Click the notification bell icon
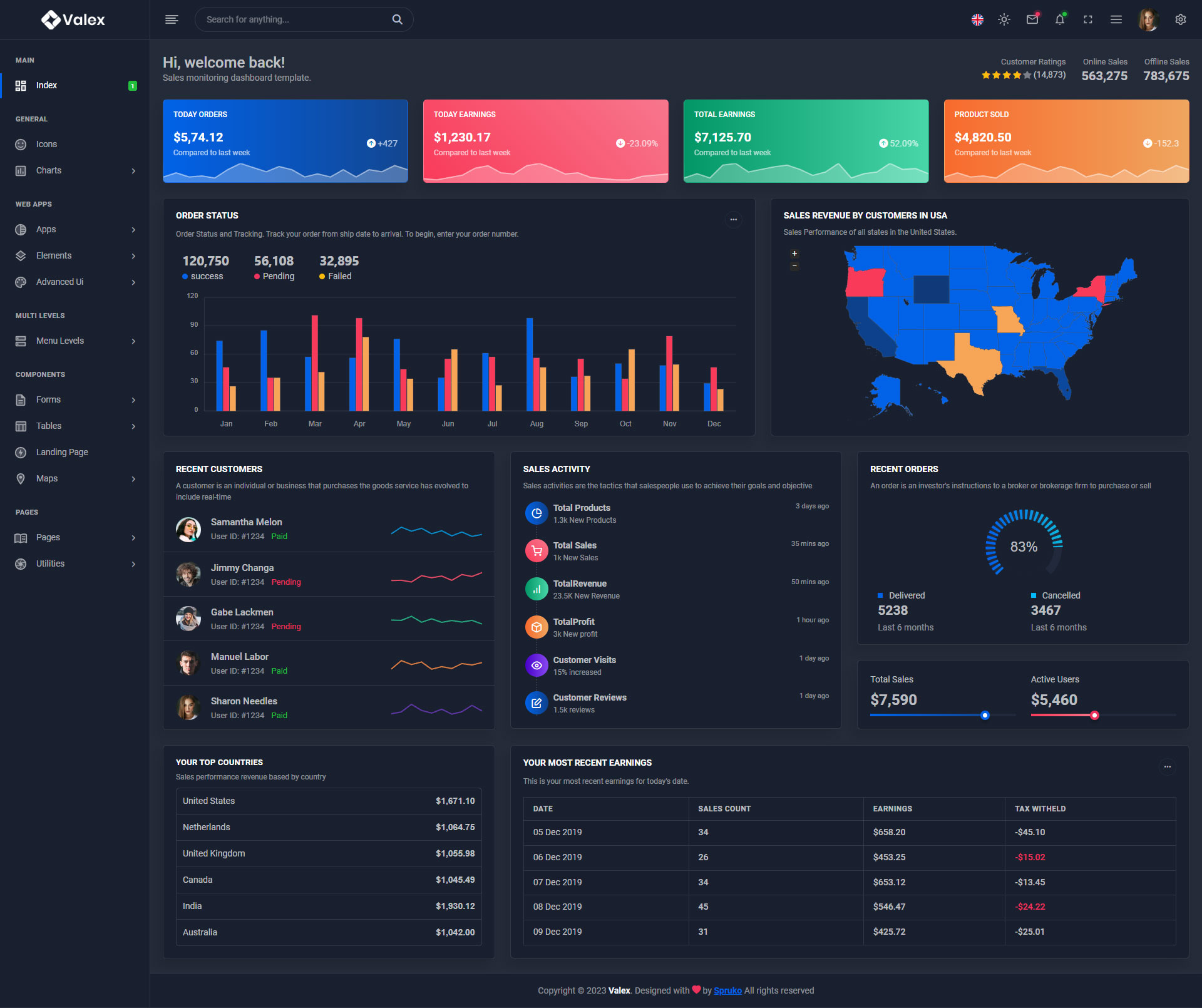Viewport: 1202px width, 1008px height. tap(1059, 20)
